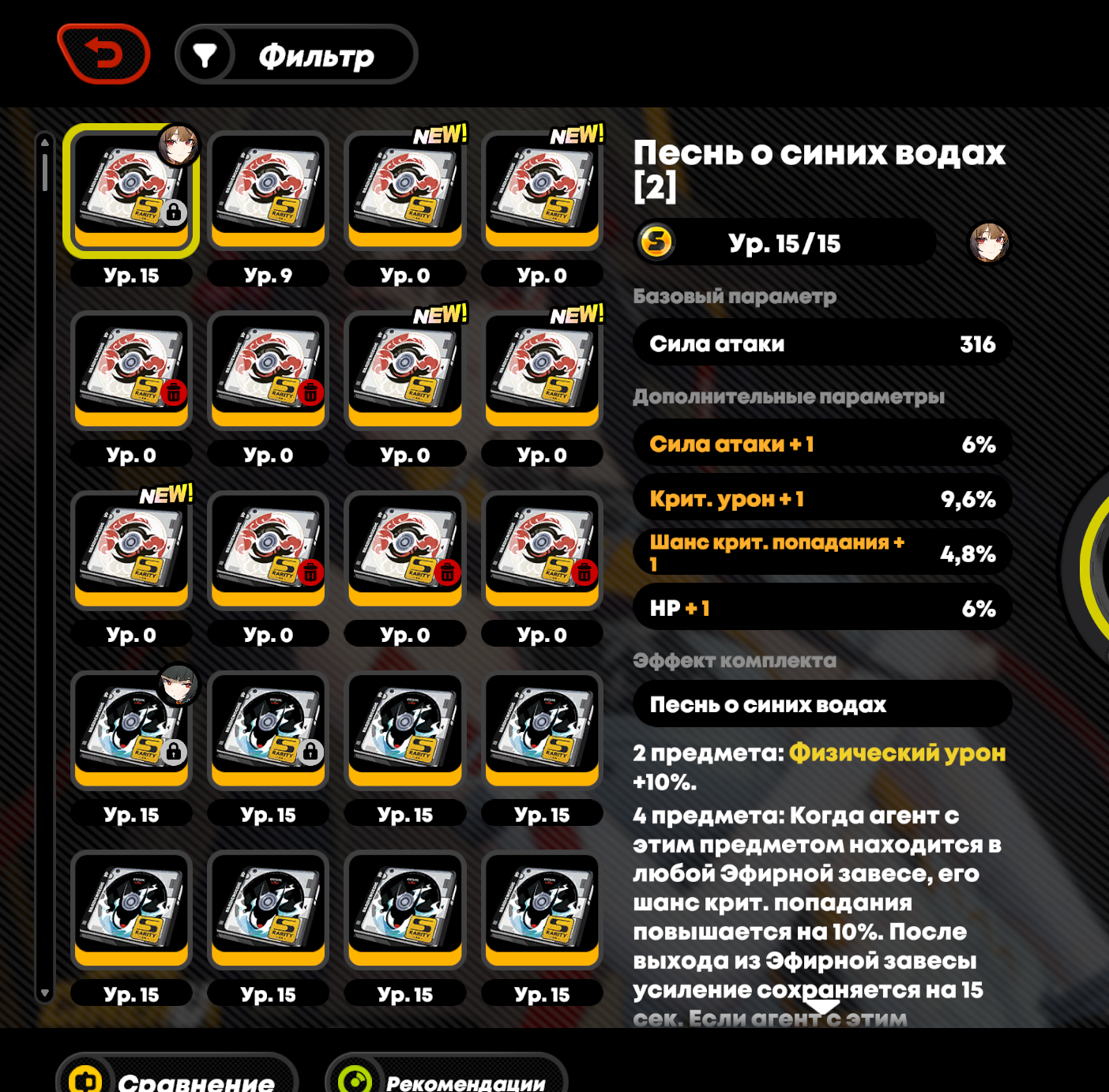The width and height of the screenshot is (1109, 1092).
Task: Click the red back arrow button
Action: pyautogui.click(x=103, y=54)
